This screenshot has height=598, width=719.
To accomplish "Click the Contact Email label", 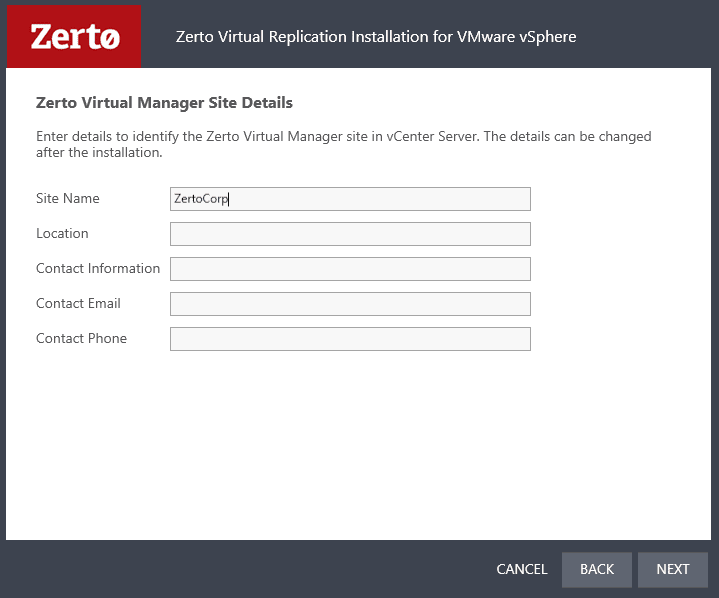I will (78, 304).
